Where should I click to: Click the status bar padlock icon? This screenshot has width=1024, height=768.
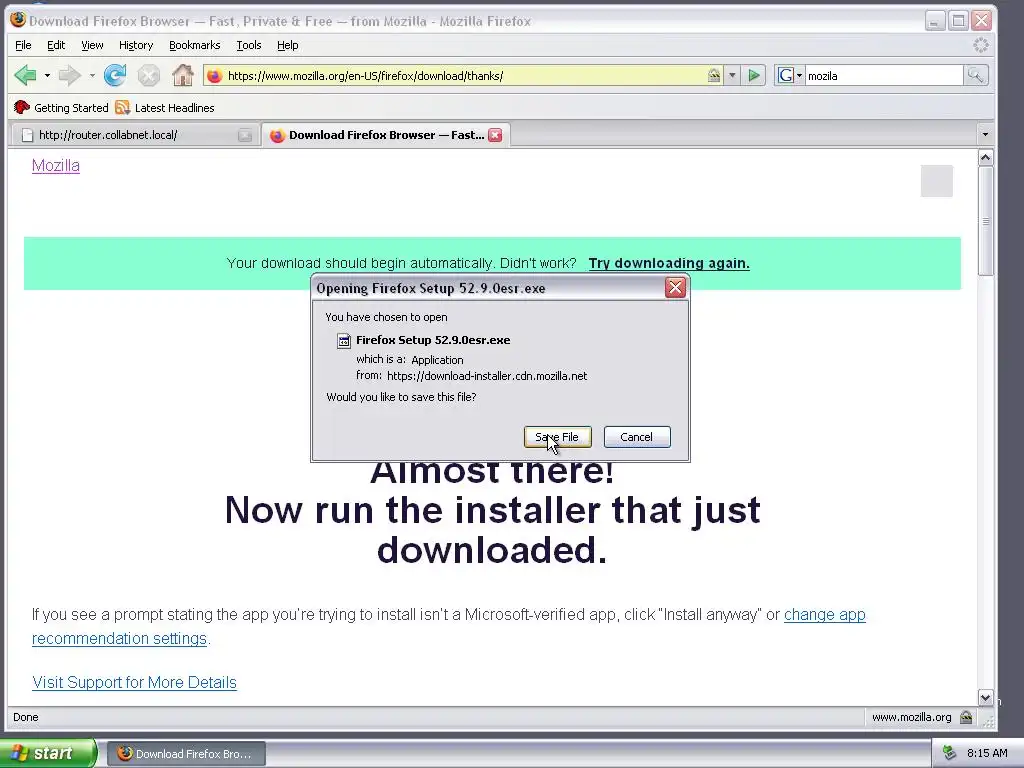[966, 717]
